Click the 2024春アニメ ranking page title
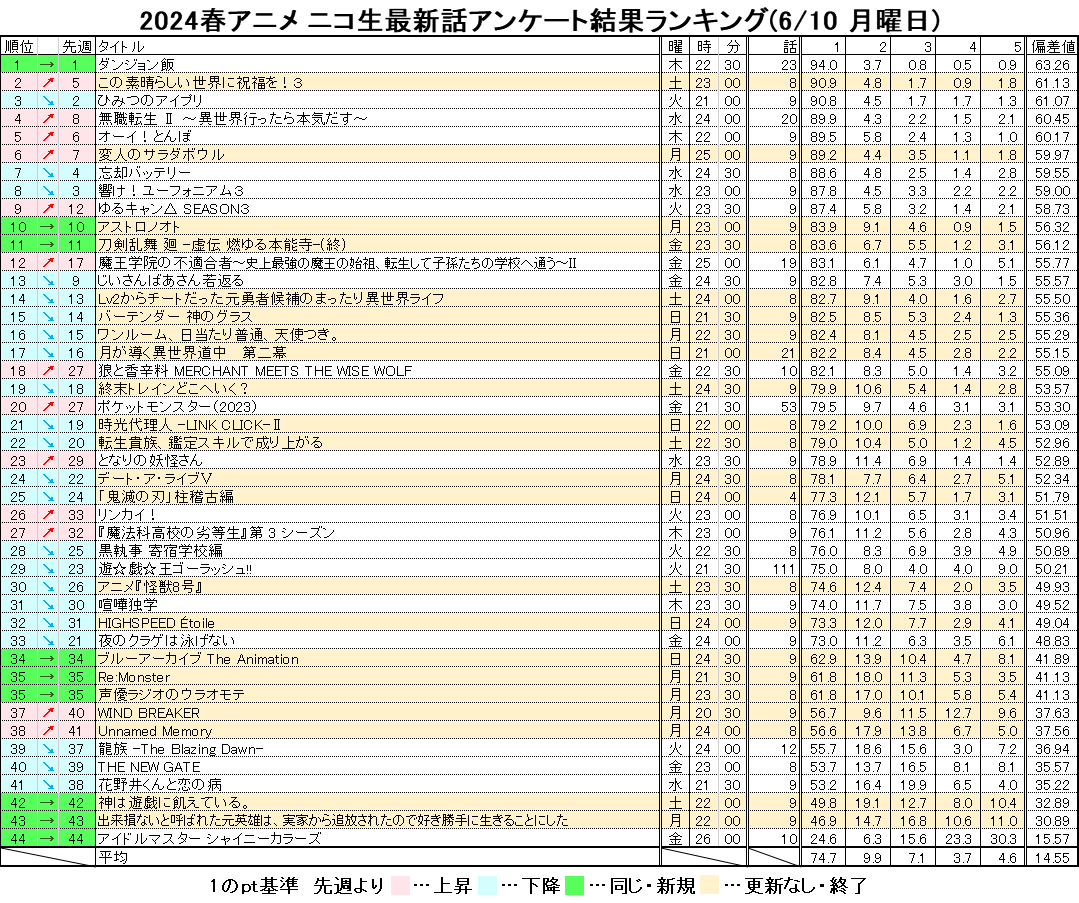Screen dimensions: 1079x903 coord(540,20)
